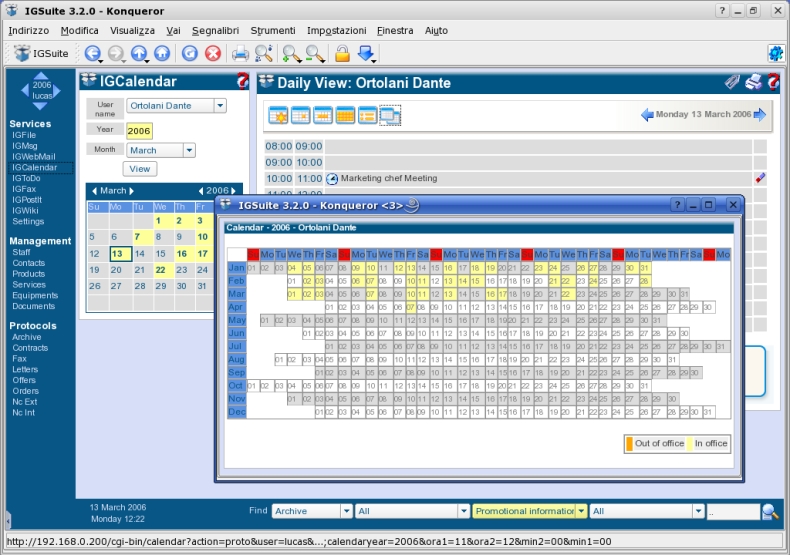Image resolution: width=790 pixels, height=555 pixels.
Task: Open the Strumenti menu
Action: tap(273, 31)
